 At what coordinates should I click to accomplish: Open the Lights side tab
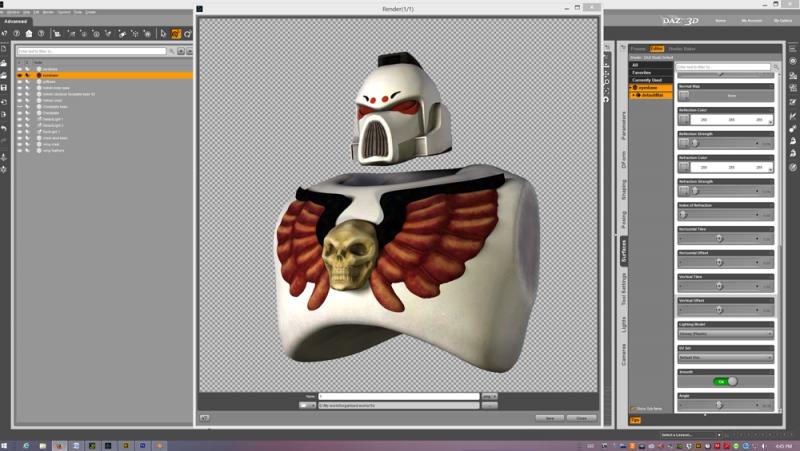pos(623,324)
